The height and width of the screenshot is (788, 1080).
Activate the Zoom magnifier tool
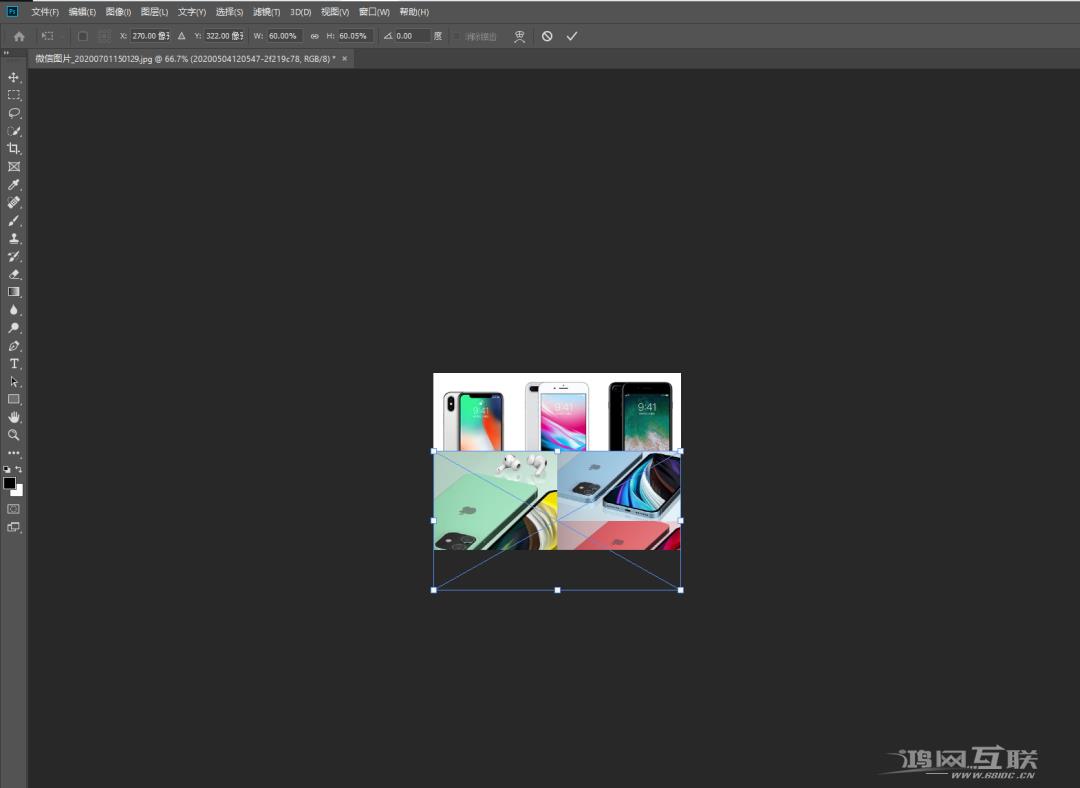(14, 435)
